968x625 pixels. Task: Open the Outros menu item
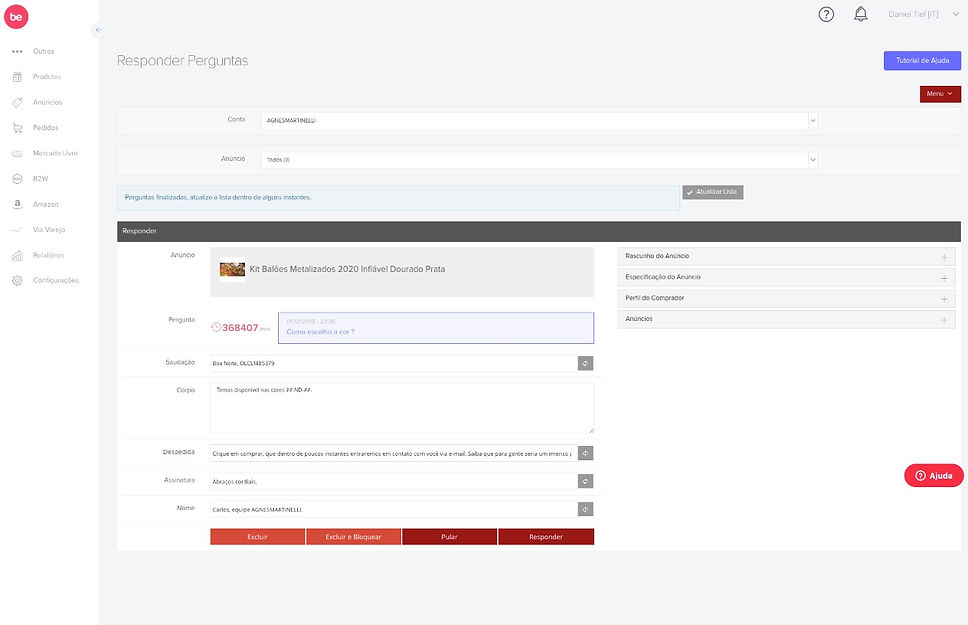[x=43, y=51]
